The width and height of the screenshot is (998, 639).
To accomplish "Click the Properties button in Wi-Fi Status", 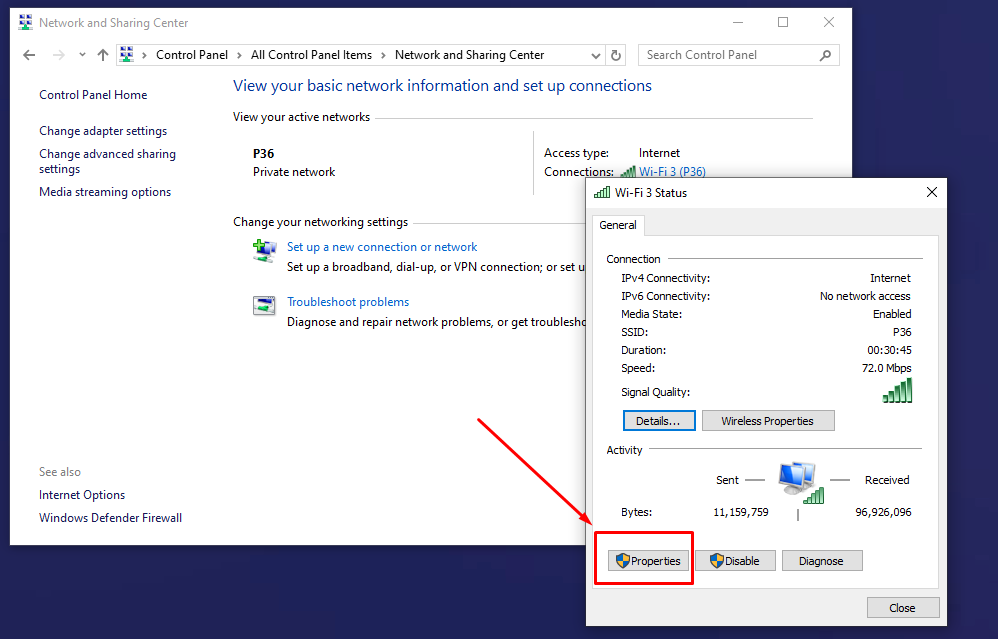I will tap(649, 561).
